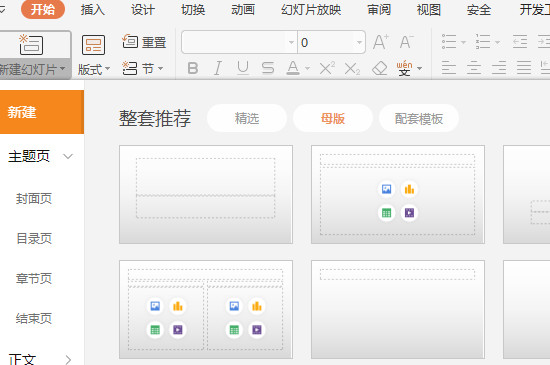Toggle italic formatting
Image resolution: width=550 pixels, height=365 pixels.
[217, 68]
